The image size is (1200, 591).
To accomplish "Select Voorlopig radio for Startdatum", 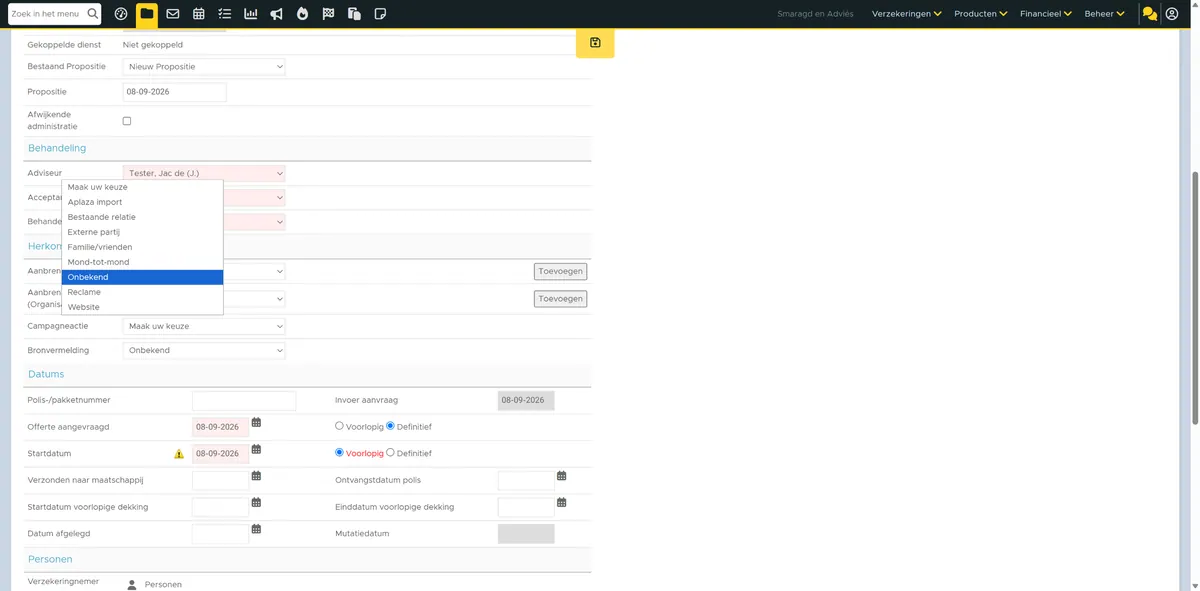I will [339, 453].
